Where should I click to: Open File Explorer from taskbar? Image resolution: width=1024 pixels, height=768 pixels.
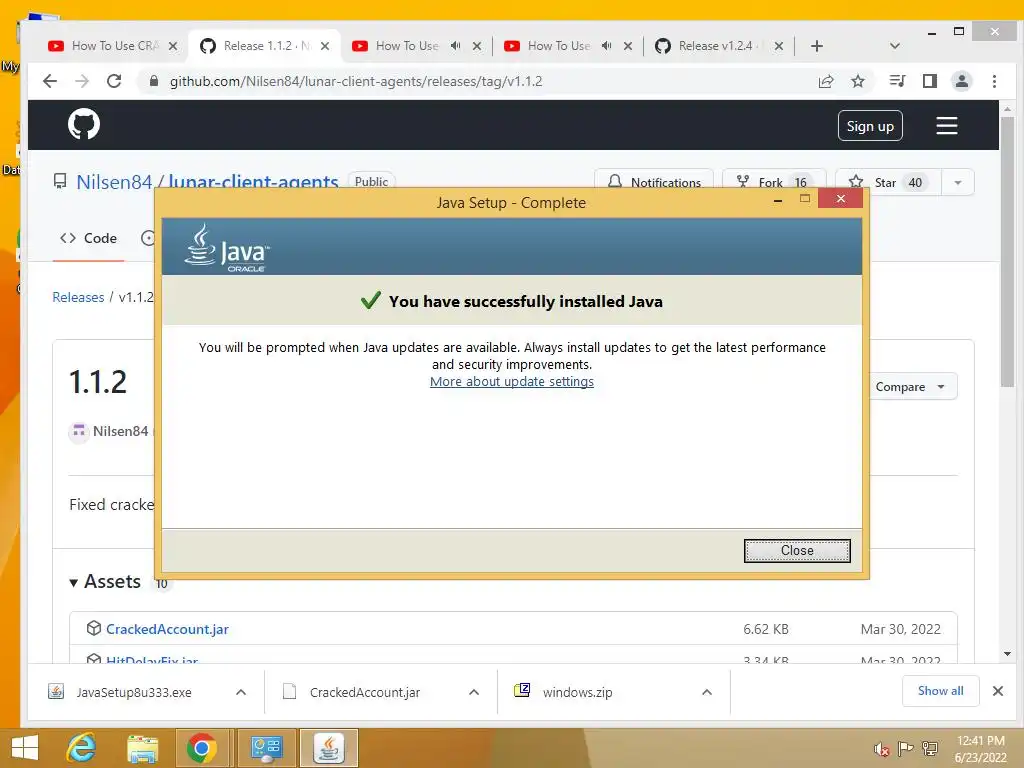pyautogui.click(x=142, y=749)
